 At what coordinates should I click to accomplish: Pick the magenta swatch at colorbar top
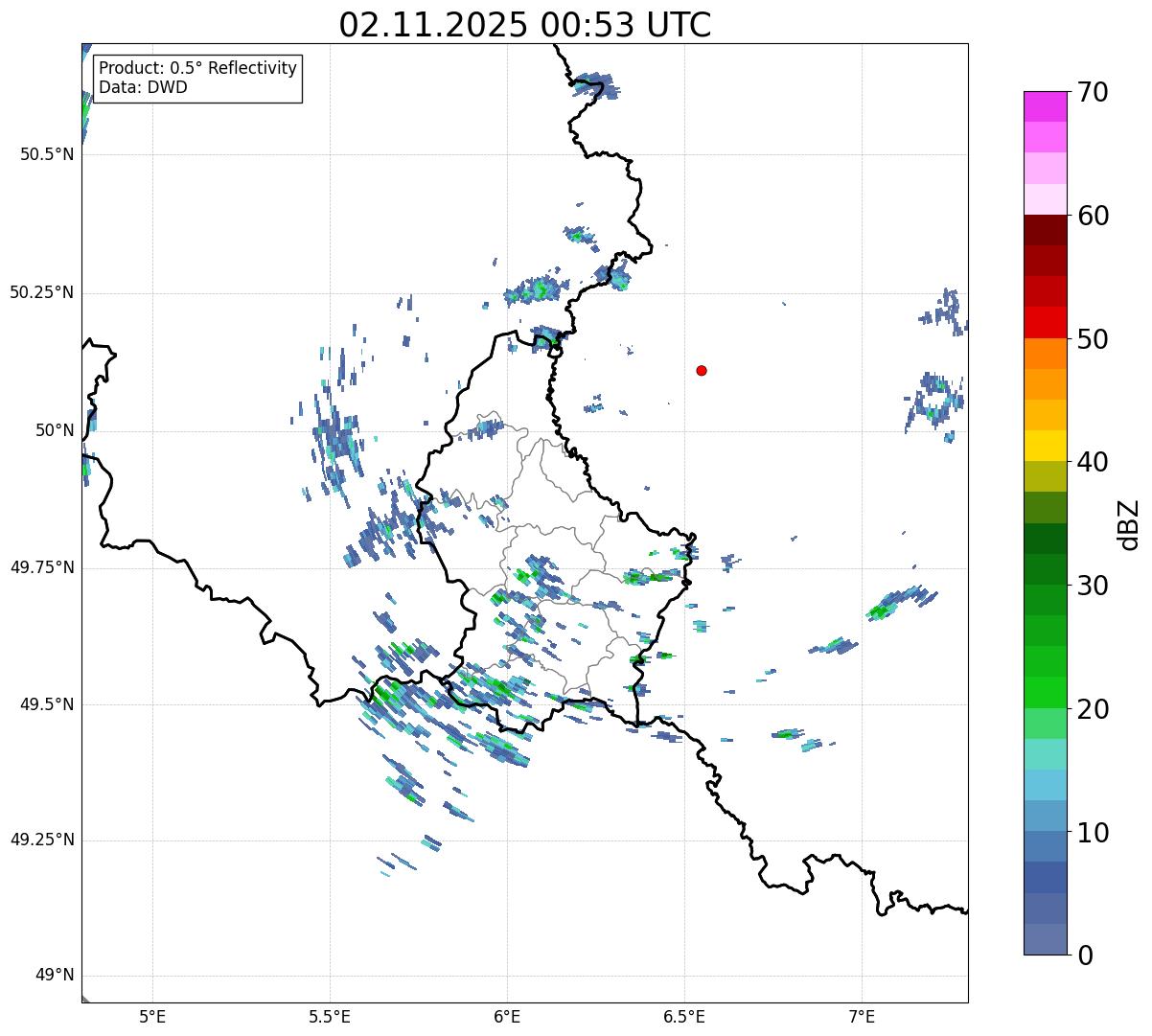[1046, 106]
